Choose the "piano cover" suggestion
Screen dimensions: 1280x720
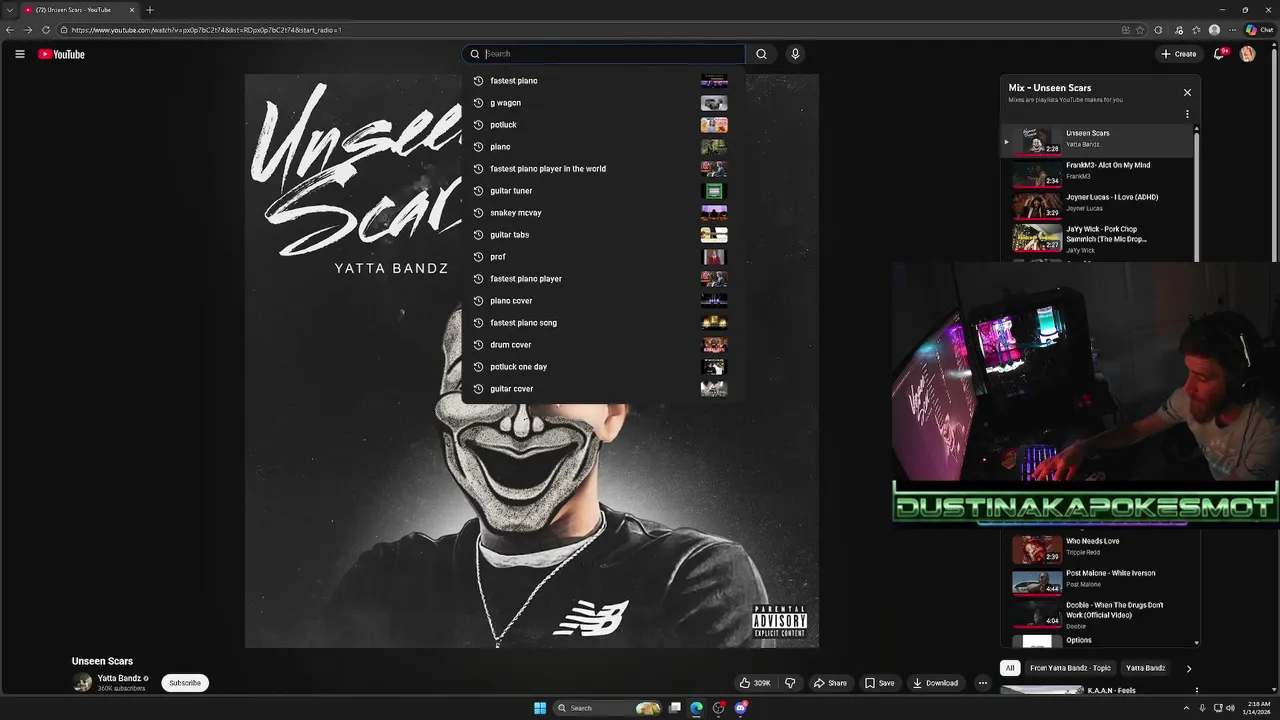(601, 301)
